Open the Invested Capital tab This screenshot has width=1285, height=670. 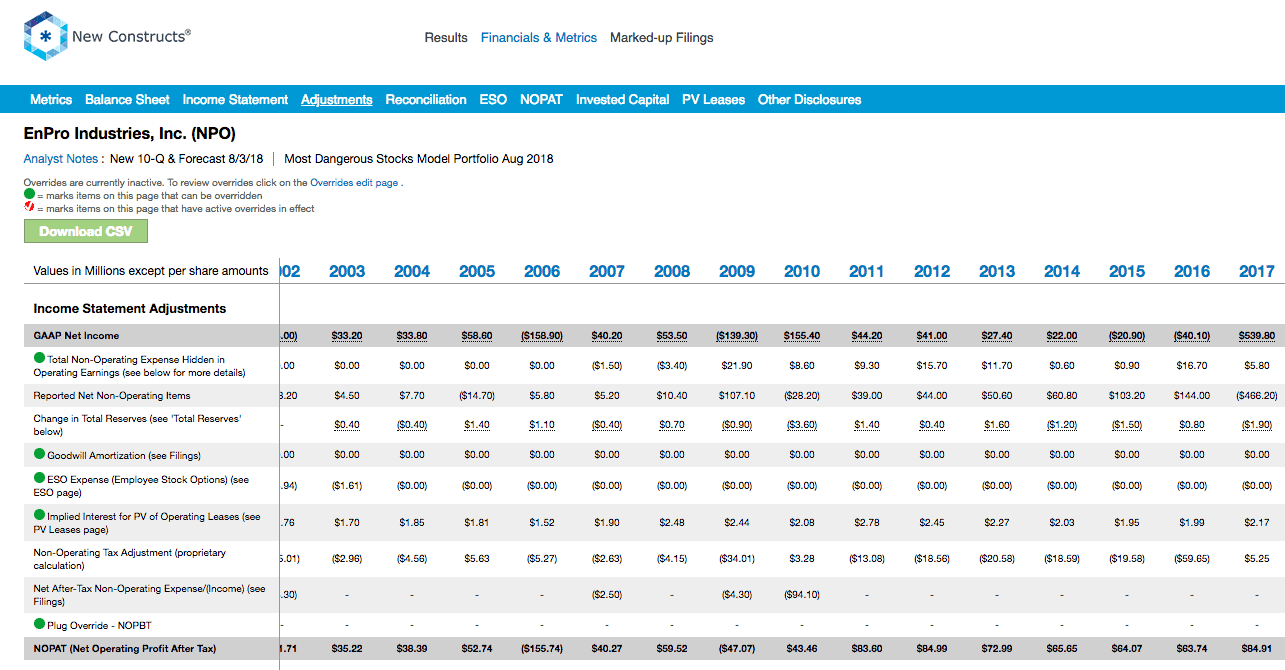tap(623, 100)
